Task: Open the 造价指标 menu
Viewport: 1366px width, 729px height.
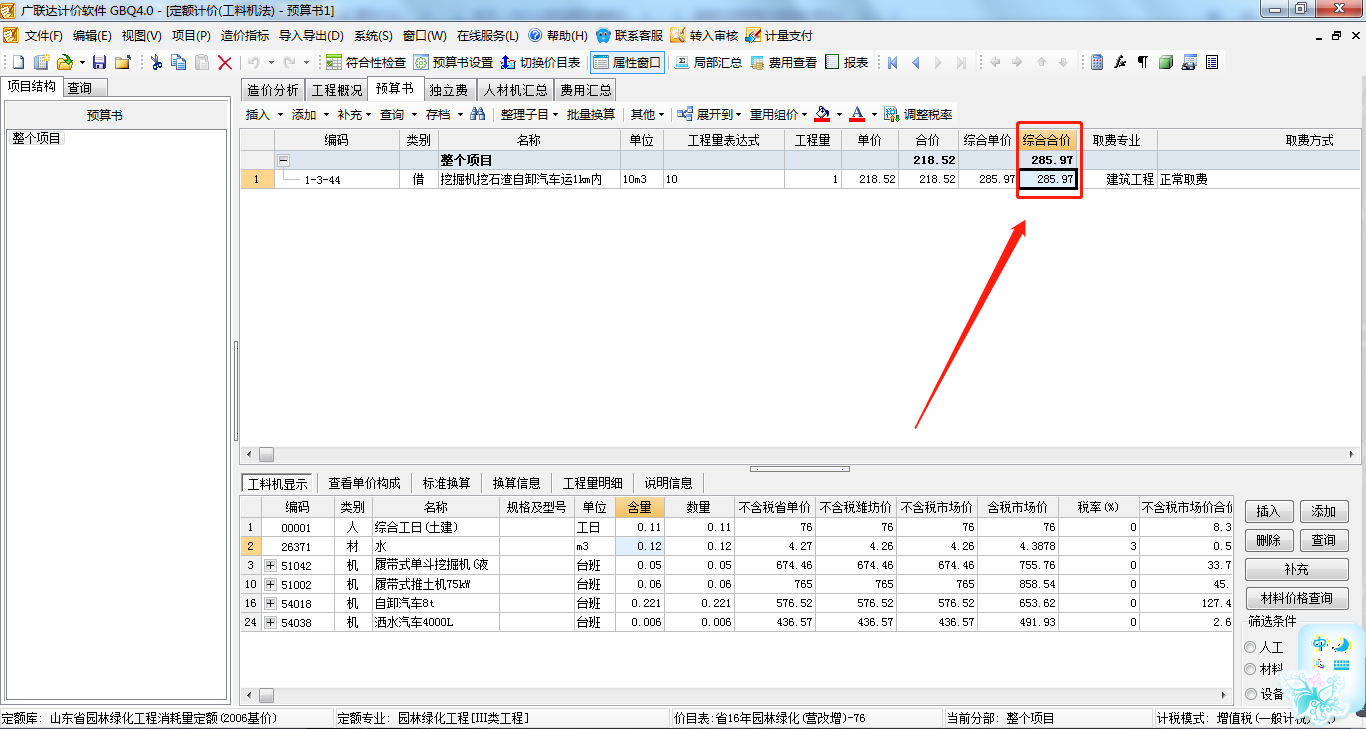Action: coord(244,35)
